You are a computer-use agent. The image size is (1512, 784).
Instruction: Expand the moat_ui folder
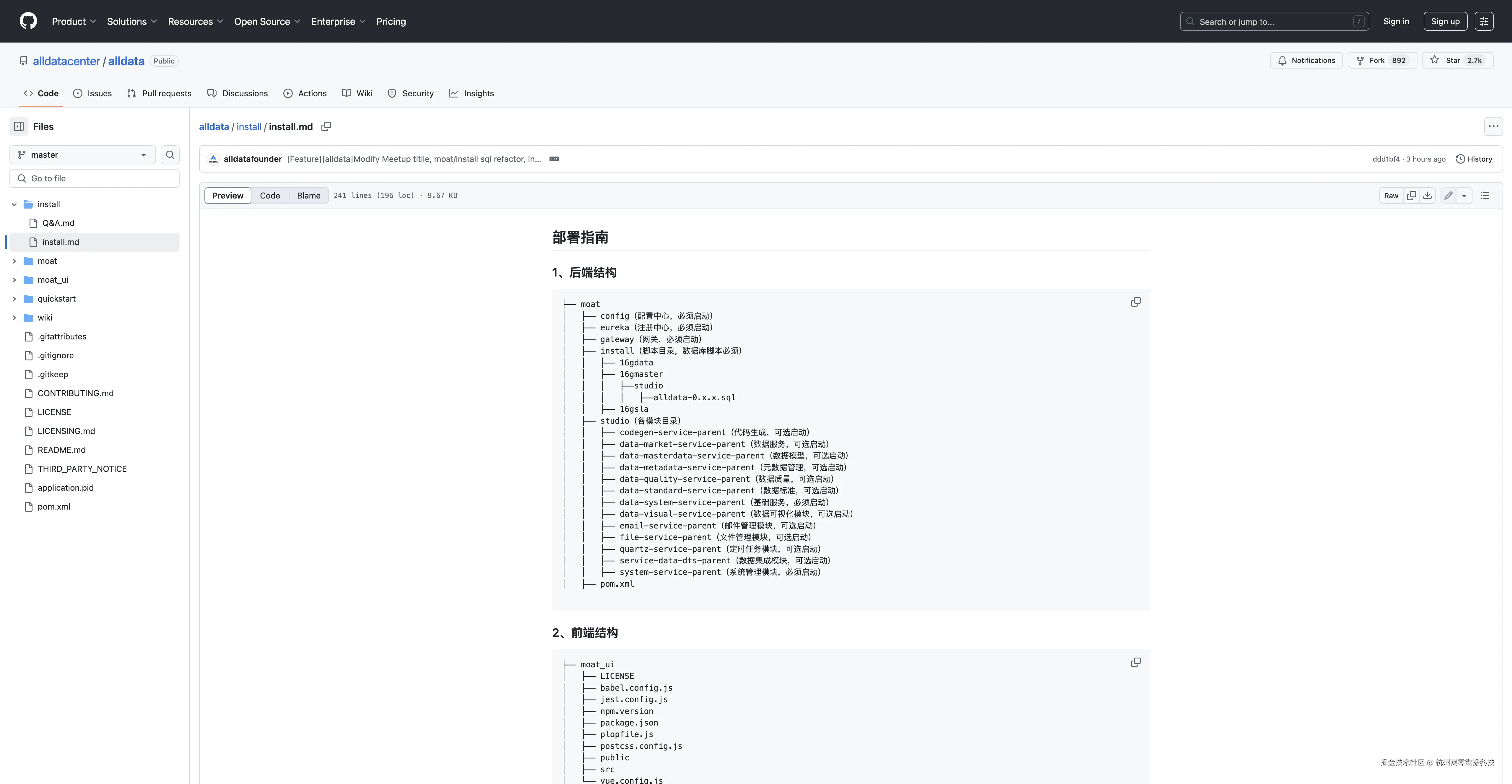[14, 280]
